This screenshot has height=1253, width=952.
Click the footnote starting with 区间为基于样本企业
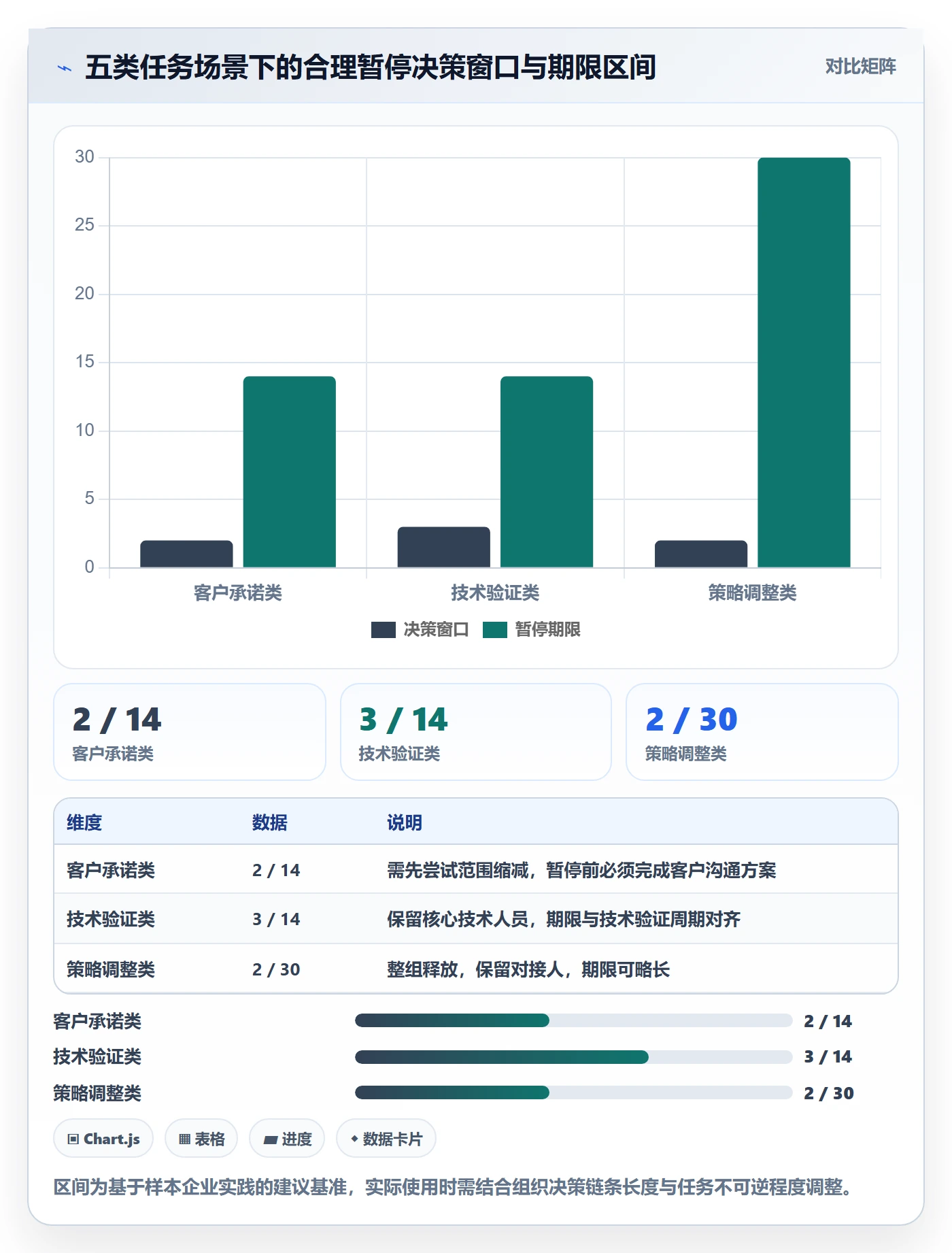[x=453, y=1187]
